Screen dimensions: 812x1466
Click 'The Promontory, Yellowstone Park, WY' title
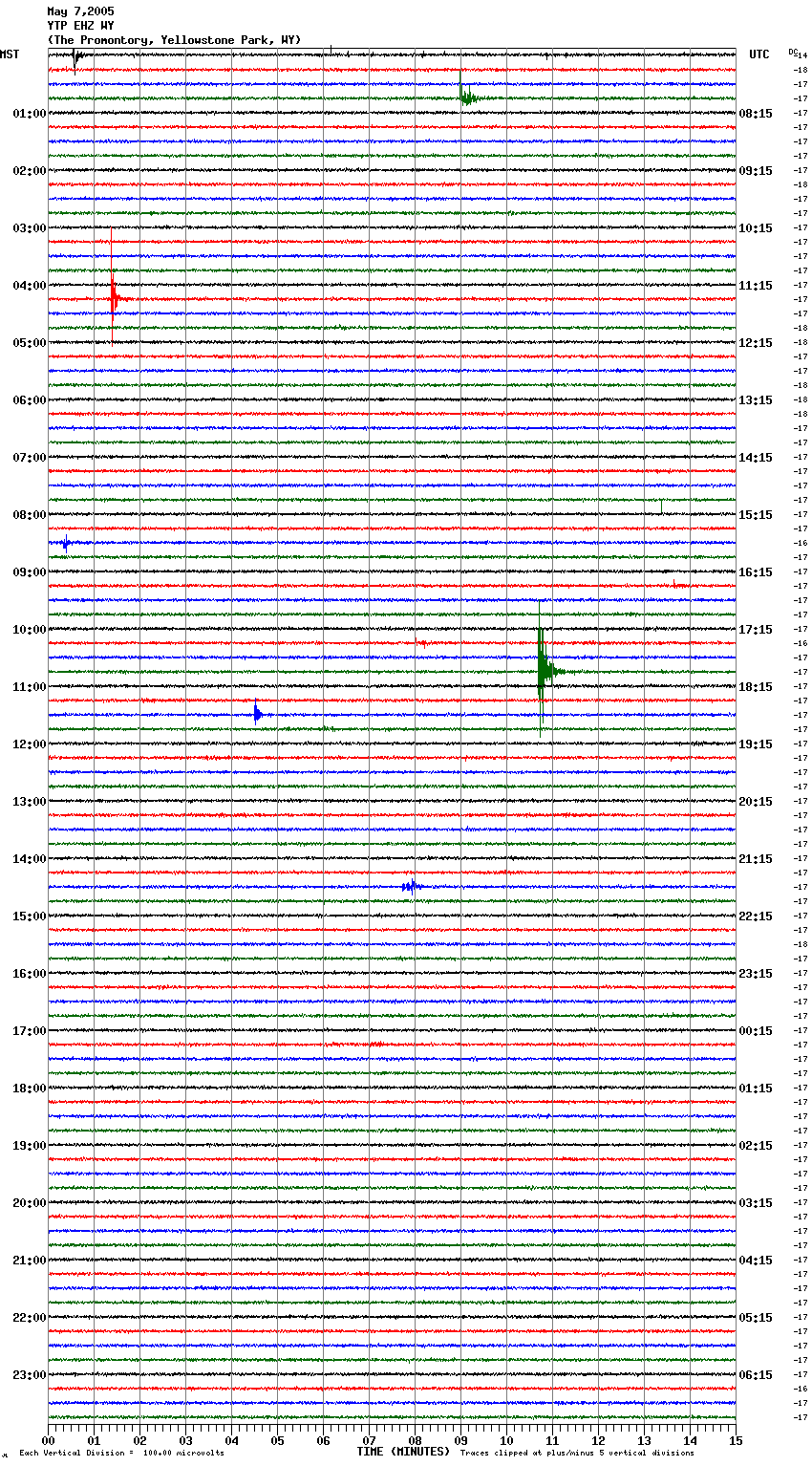pyautogui.click(x=174, y=40)
